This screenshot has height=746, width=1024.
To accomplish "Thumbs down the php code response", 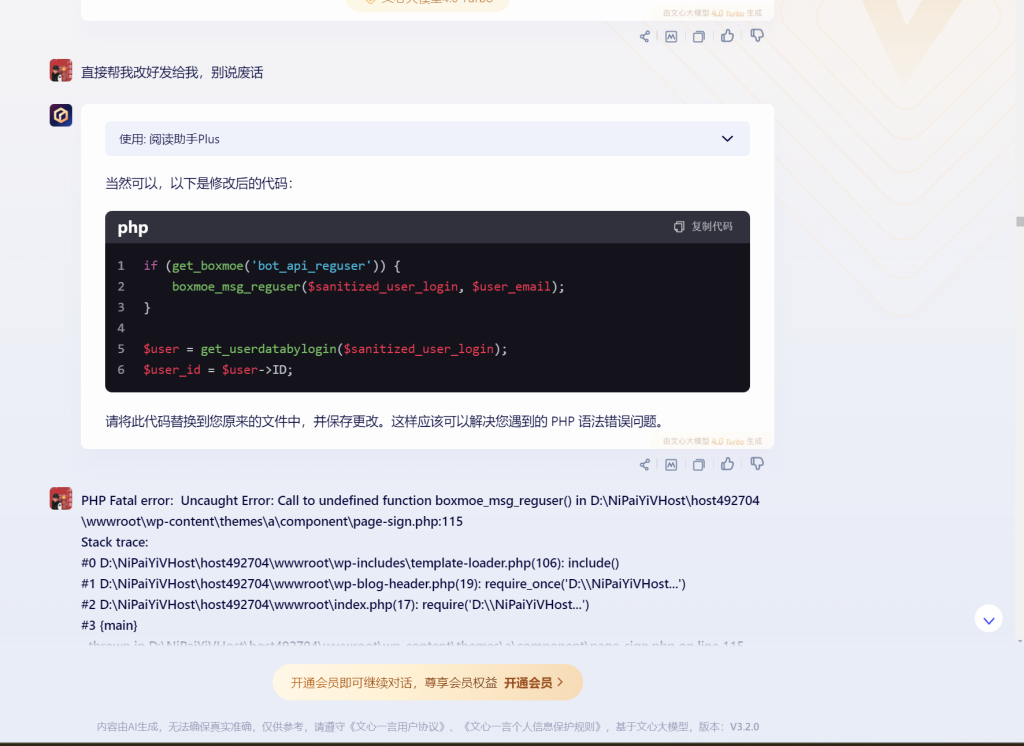I will 757,464.
